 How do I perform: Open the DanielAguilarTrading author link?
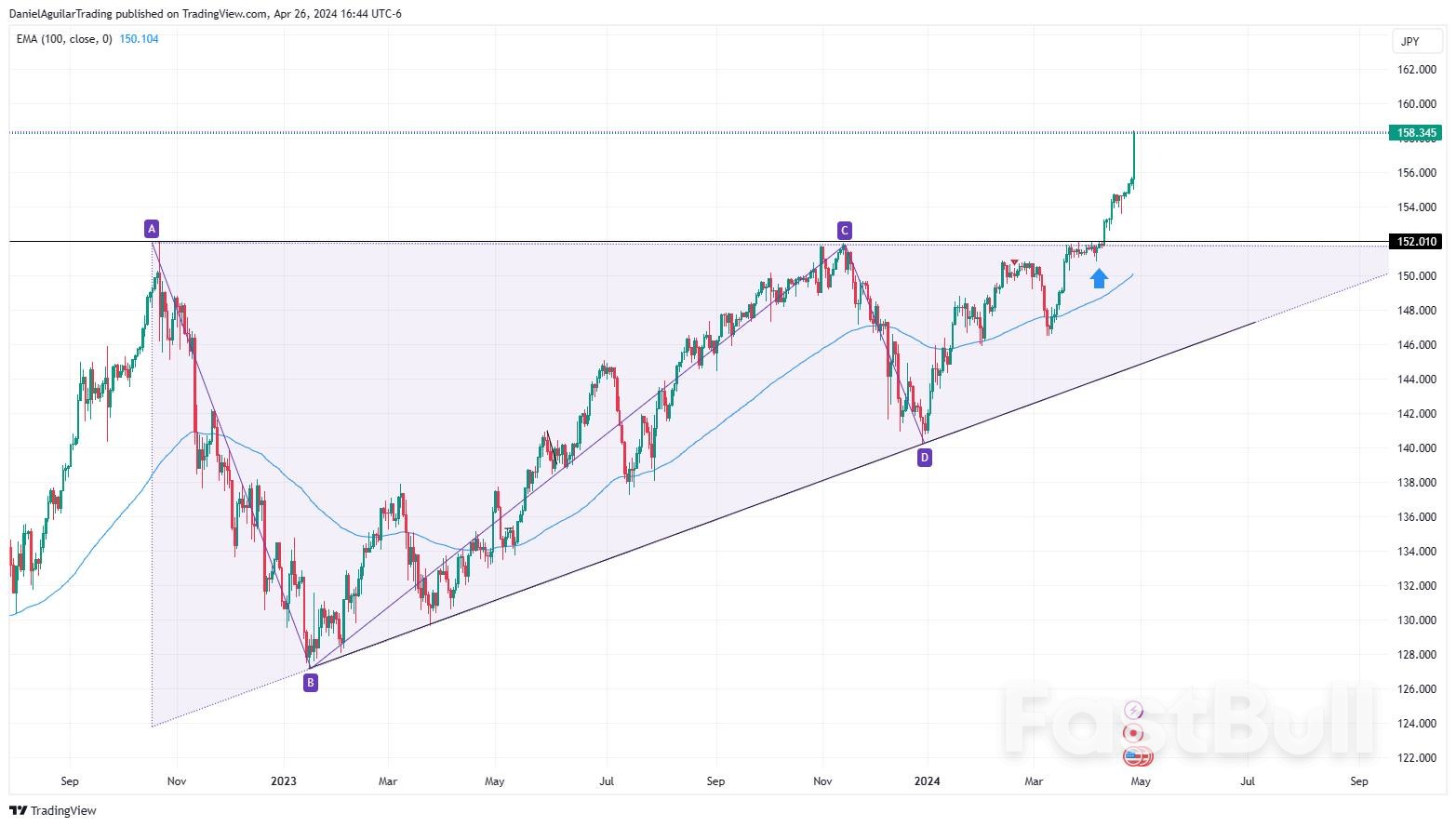tap(61, 13)
